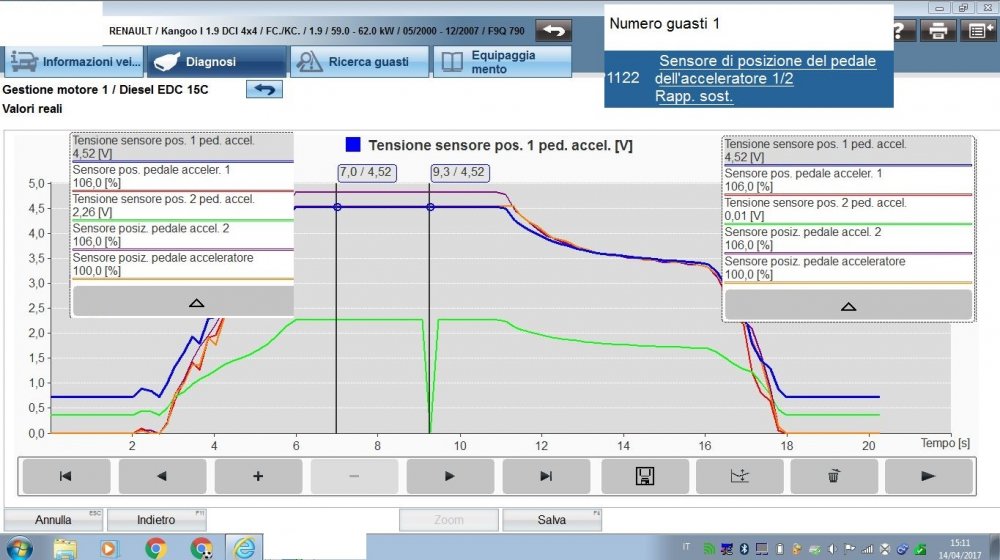Image resolution: width=1000 pixels, height=560 pixels.
Task: Open the accelerator pedal sensor fault link
Action: (765, 78)
